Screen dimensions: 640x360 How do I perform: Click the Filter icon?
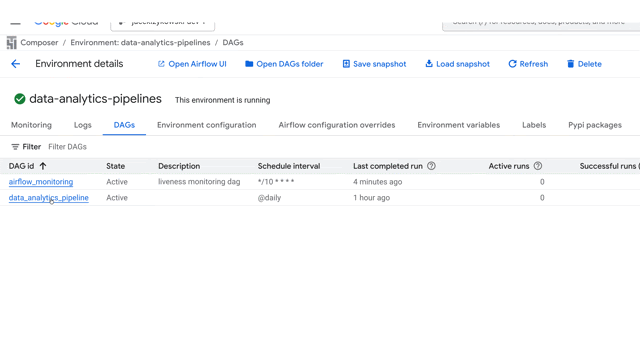pyautogui.click(x=15, y=147)
